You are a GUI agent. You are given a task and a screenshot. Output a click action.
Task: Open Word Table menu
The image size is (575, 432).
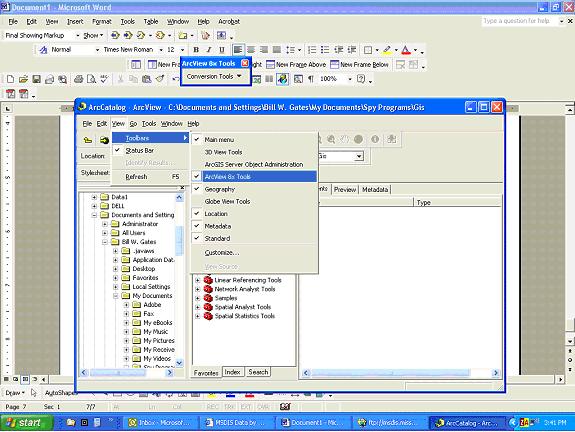pyautogui.click(x=151, y=22)
